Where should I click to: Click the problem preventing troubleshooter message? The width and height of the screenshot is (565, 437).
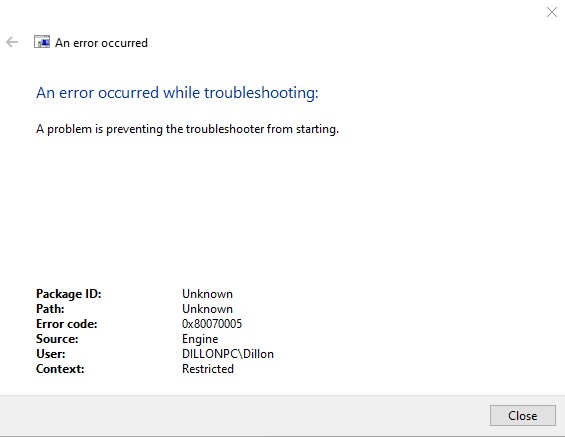187,129
